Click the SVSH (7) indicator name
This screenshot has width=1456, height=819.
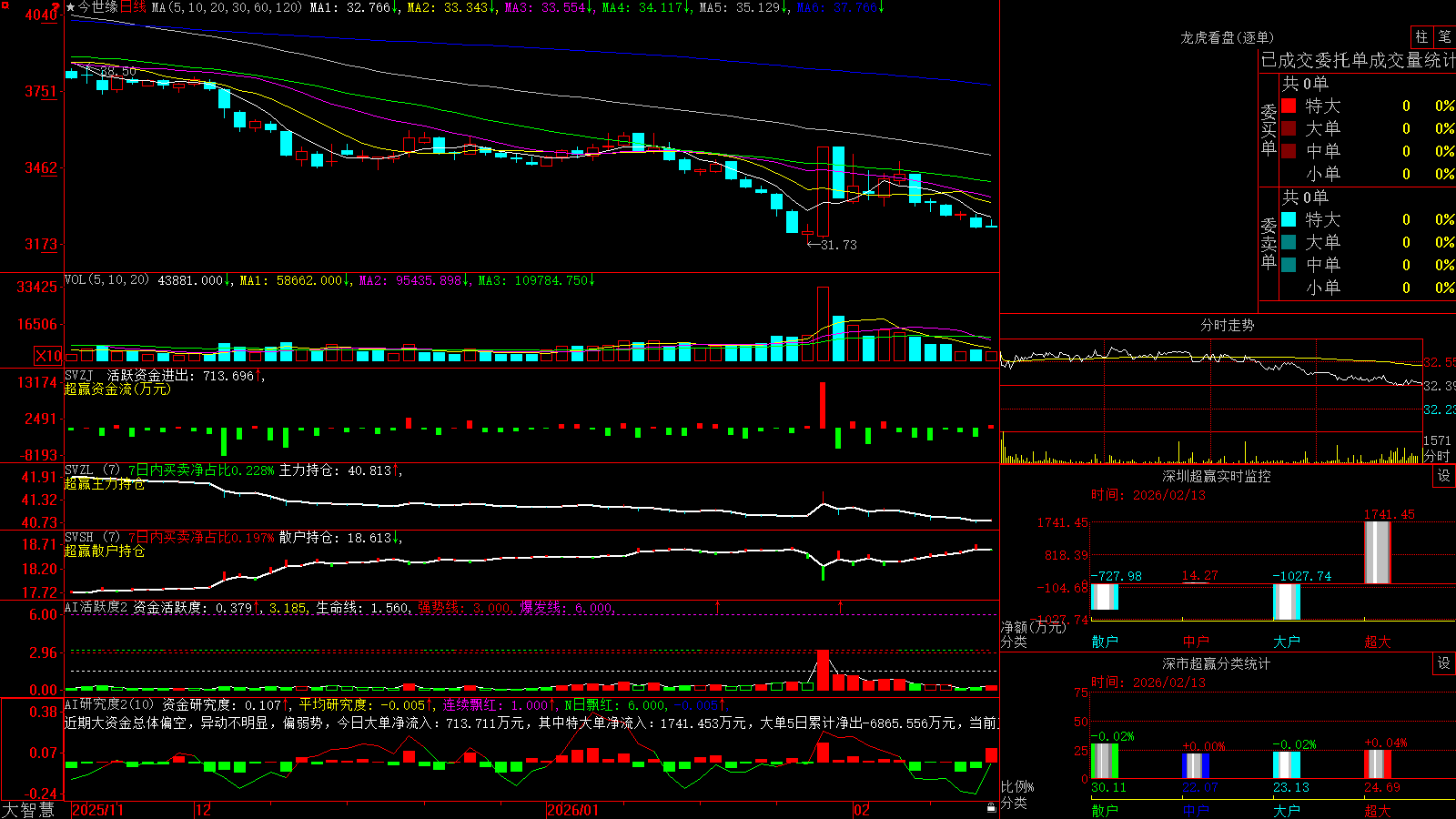point(92,537)
